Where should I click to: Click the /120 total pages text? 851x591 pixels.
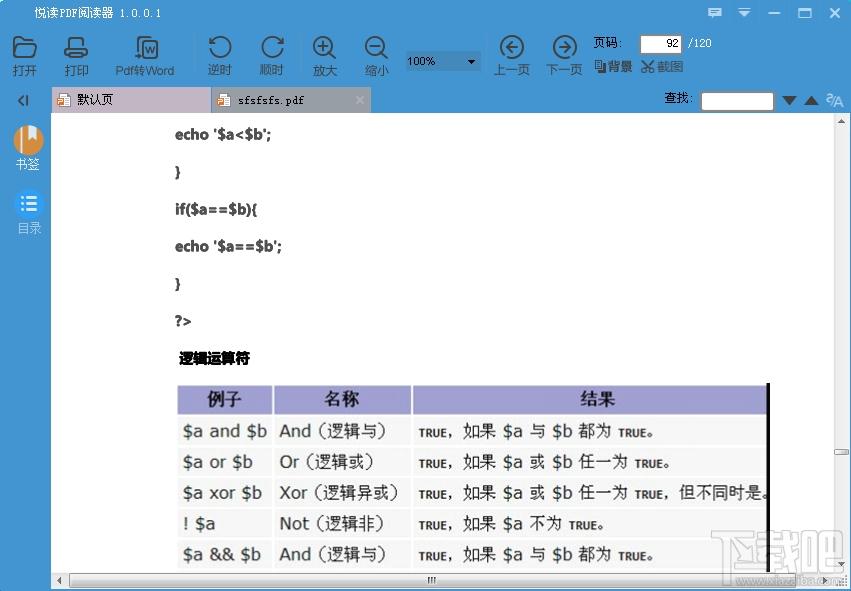pos(700,43)
